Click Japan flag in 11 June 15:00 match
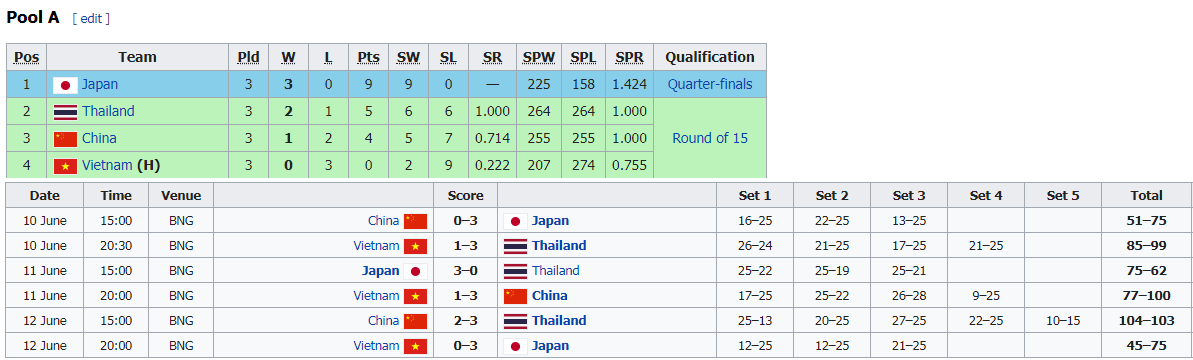This screenshot has height=360, width=1193. coord(415,271)
